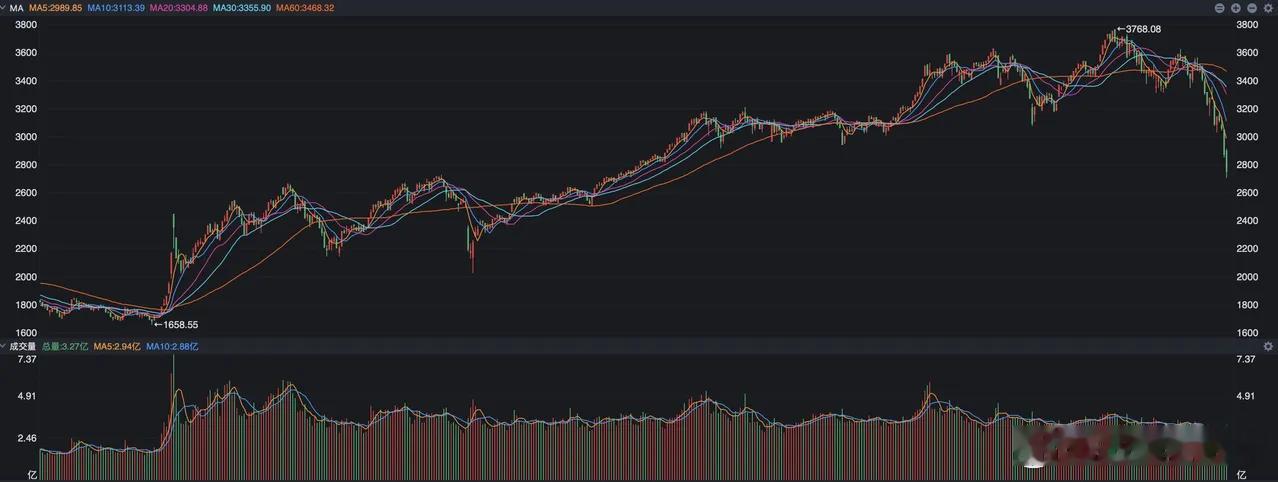Click the MA10:3113.39 legend value
Viewport: 1278px width, 482px height.
point(116,8)
